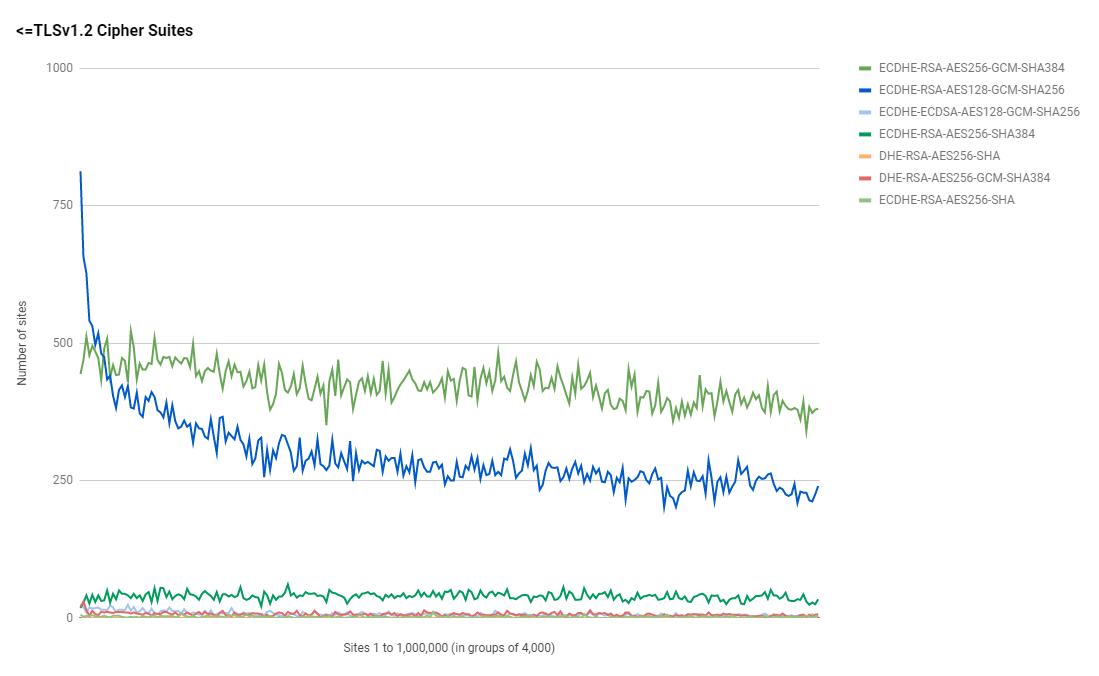
Task: Select the ECDHE-RSA-AES256-GCM-SHA384 legend label
Action: 971,69
